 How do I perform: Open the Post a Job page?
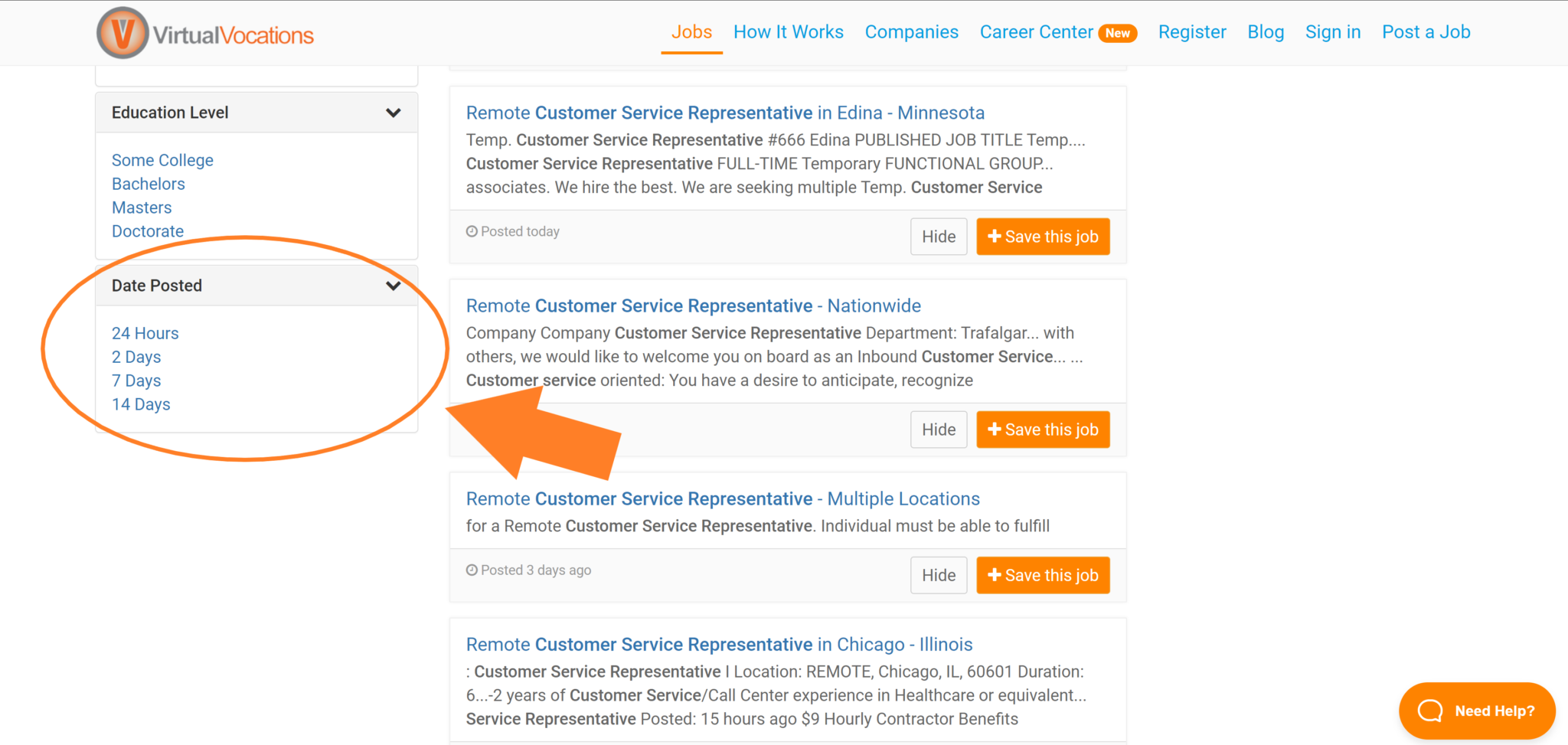pyautogui.click(x=1426, y=31)
